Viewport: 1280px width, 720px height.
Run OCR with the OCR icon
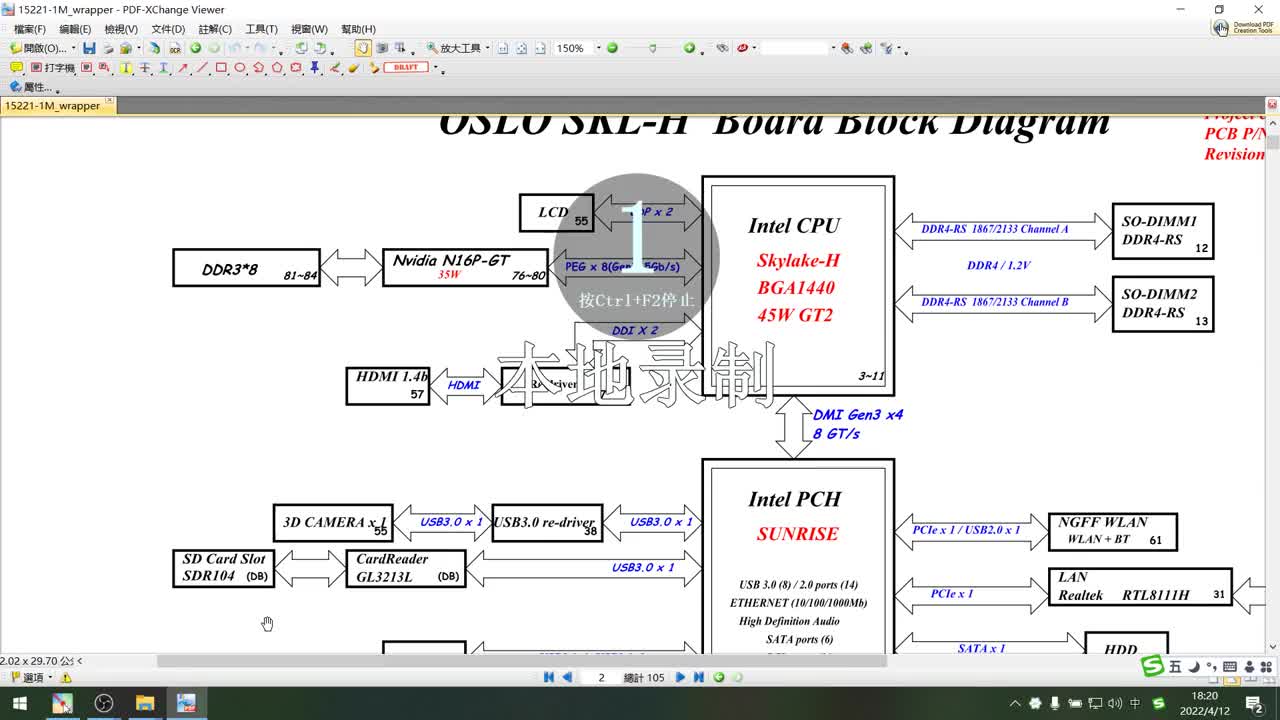tap(175, 48)
